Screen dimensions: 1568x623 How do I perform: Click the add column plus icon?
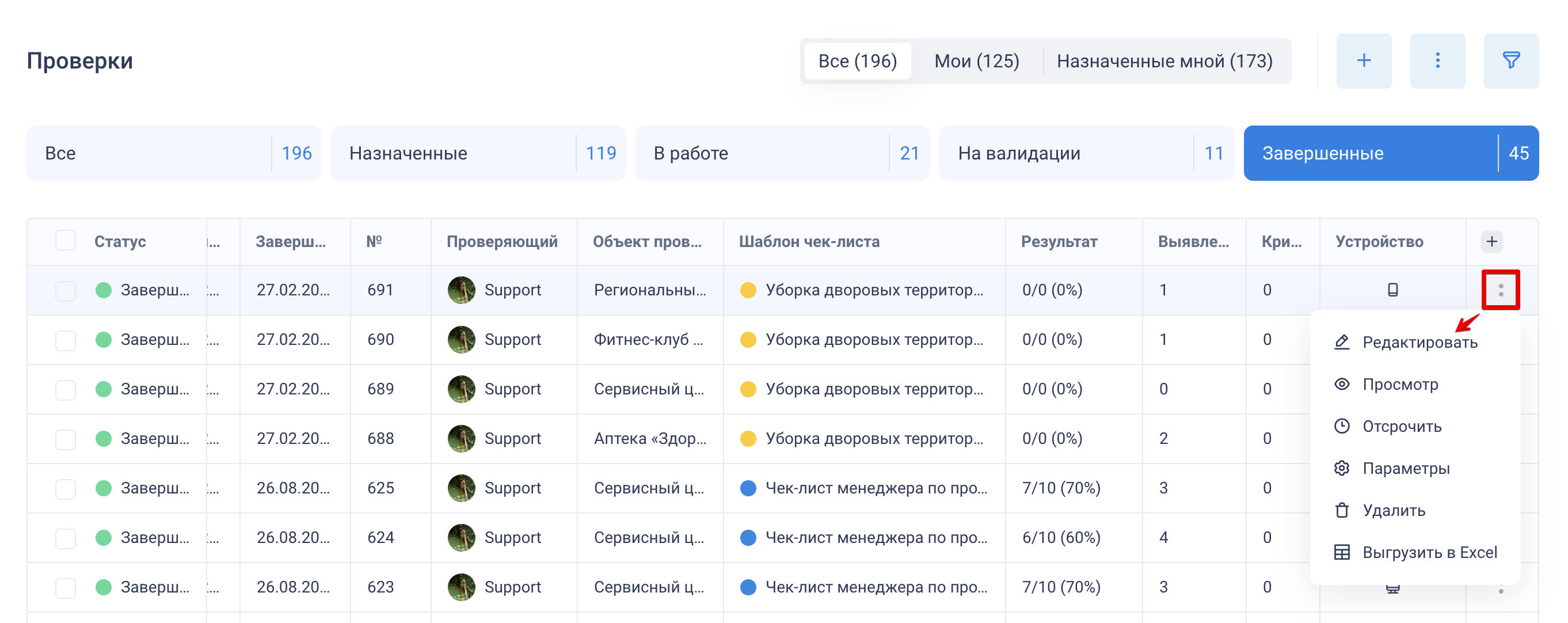(1491, 242)
